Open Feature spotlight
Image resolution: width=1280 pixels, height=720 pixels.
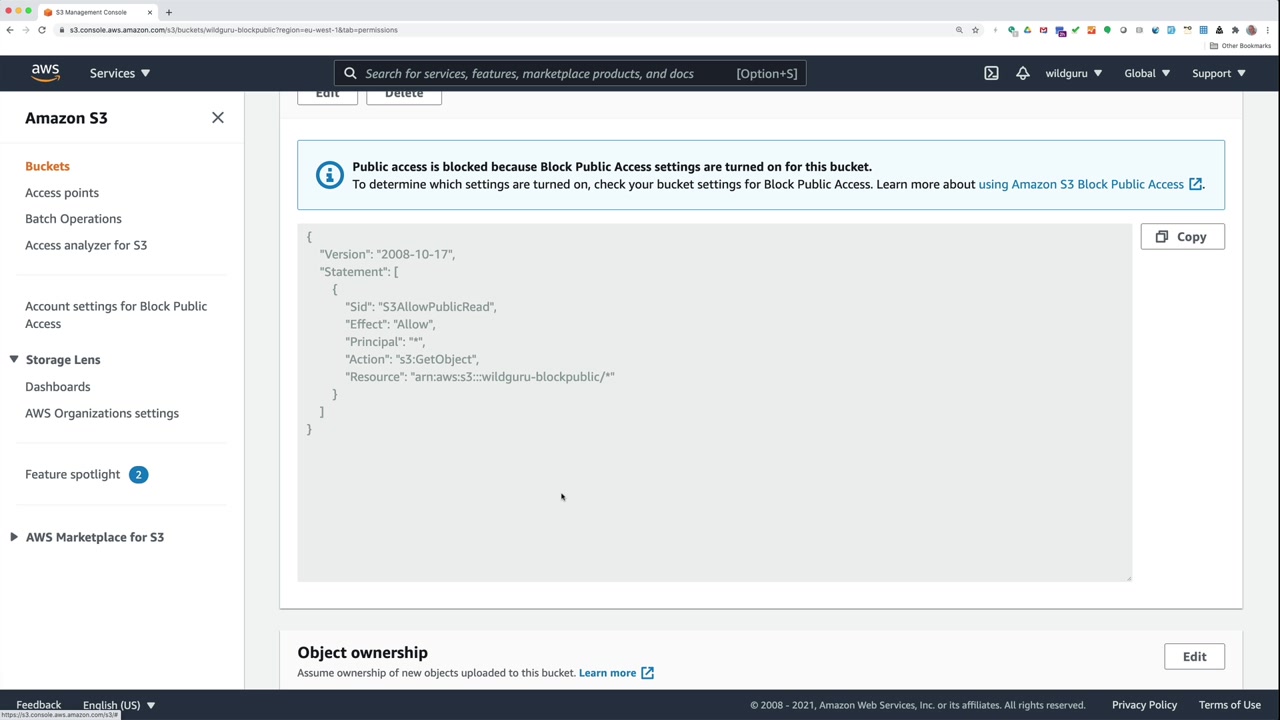tap(72, 474)
